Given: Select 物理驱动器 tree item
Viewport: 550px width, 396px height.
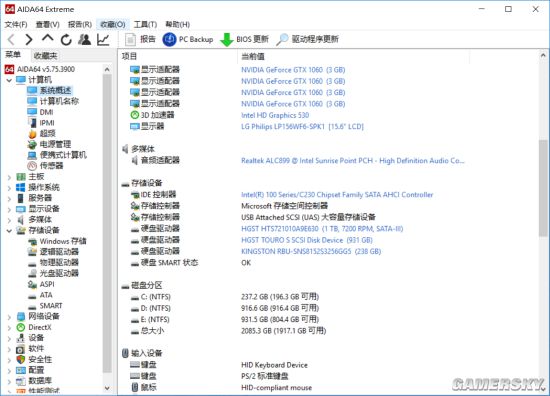Looking at the screenshot, I should tap(53, 262).
